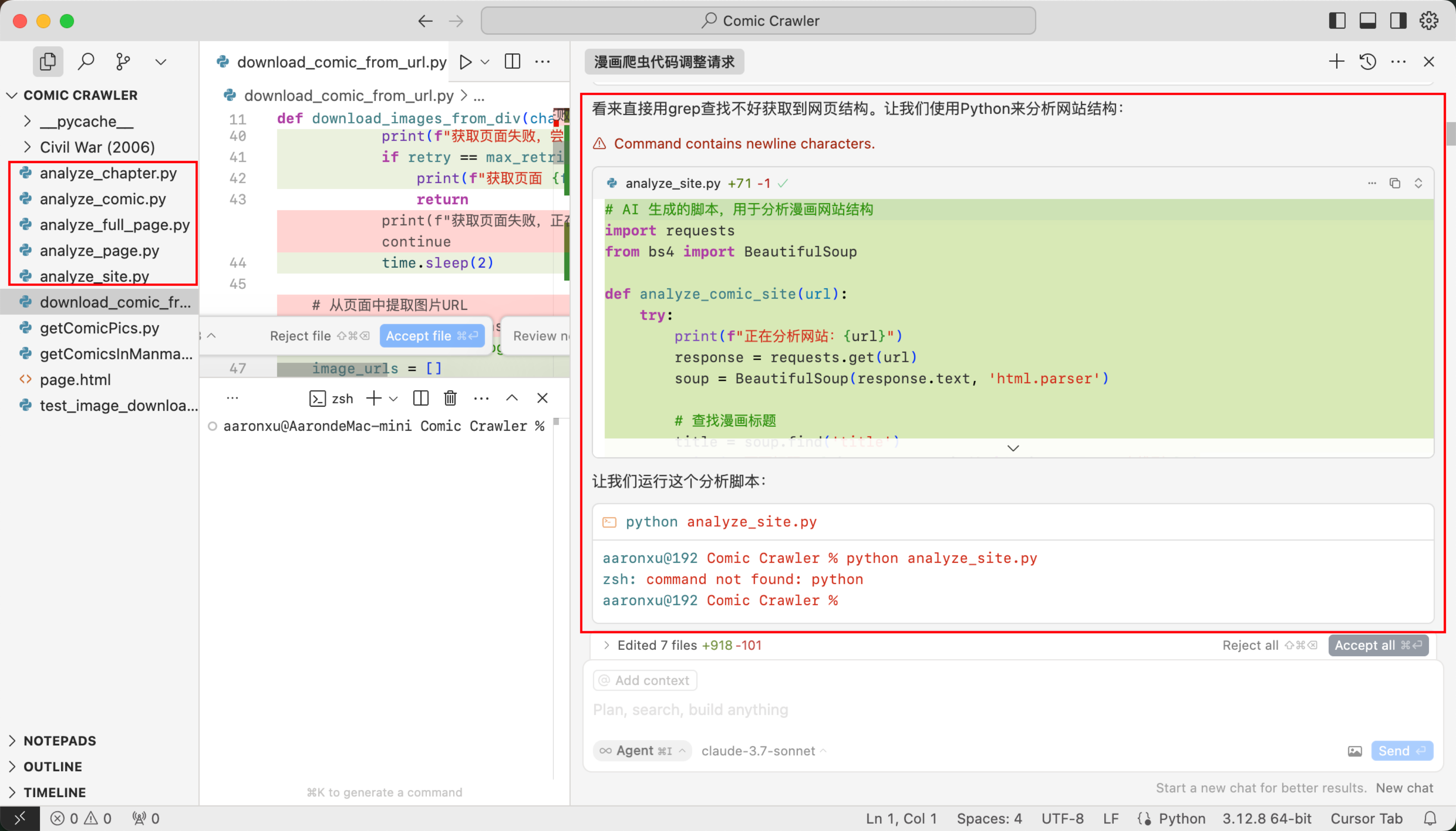The height and width of the screenshot is (831, 1456).
Task: Change the claude-3.7-sonnet model selector
Action: (x=764, y=750)
